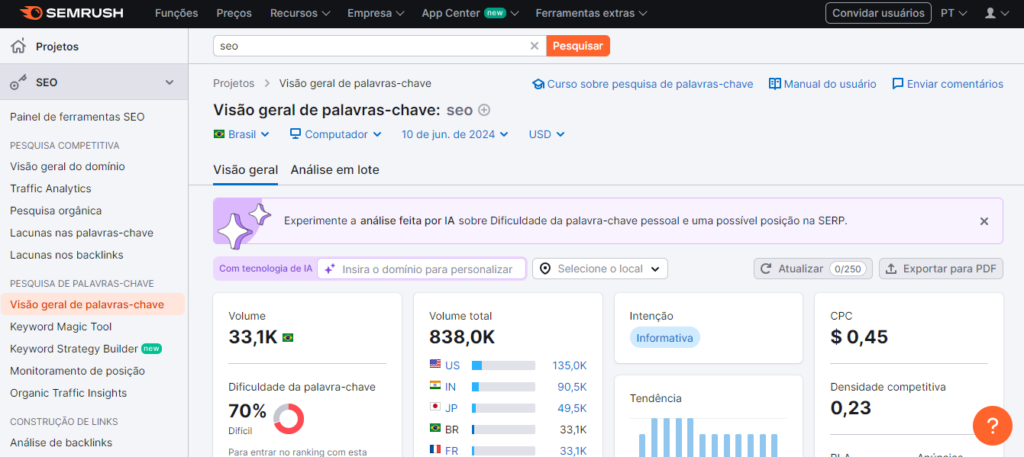Click the IN volume bar
The image size is (1024, 457).
click(504, 386)
